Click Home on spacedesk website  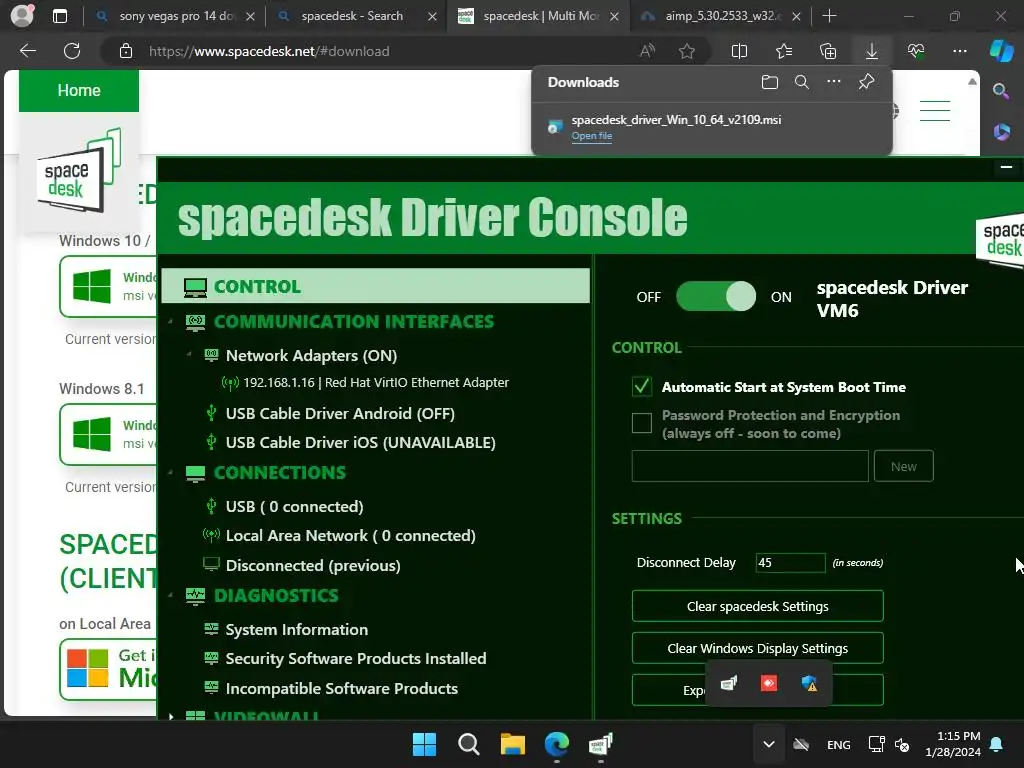pyautogui.click(x=79, y=90)
